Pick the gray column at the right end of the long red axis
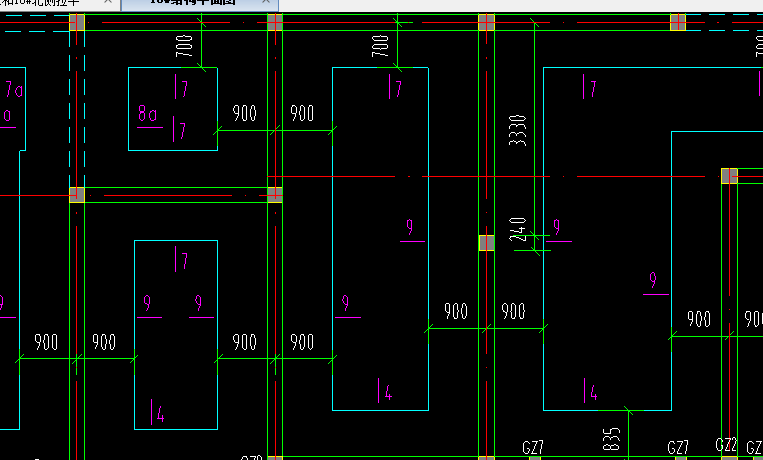763x460 pixels. pyautogui.click(x=729, y=176)
